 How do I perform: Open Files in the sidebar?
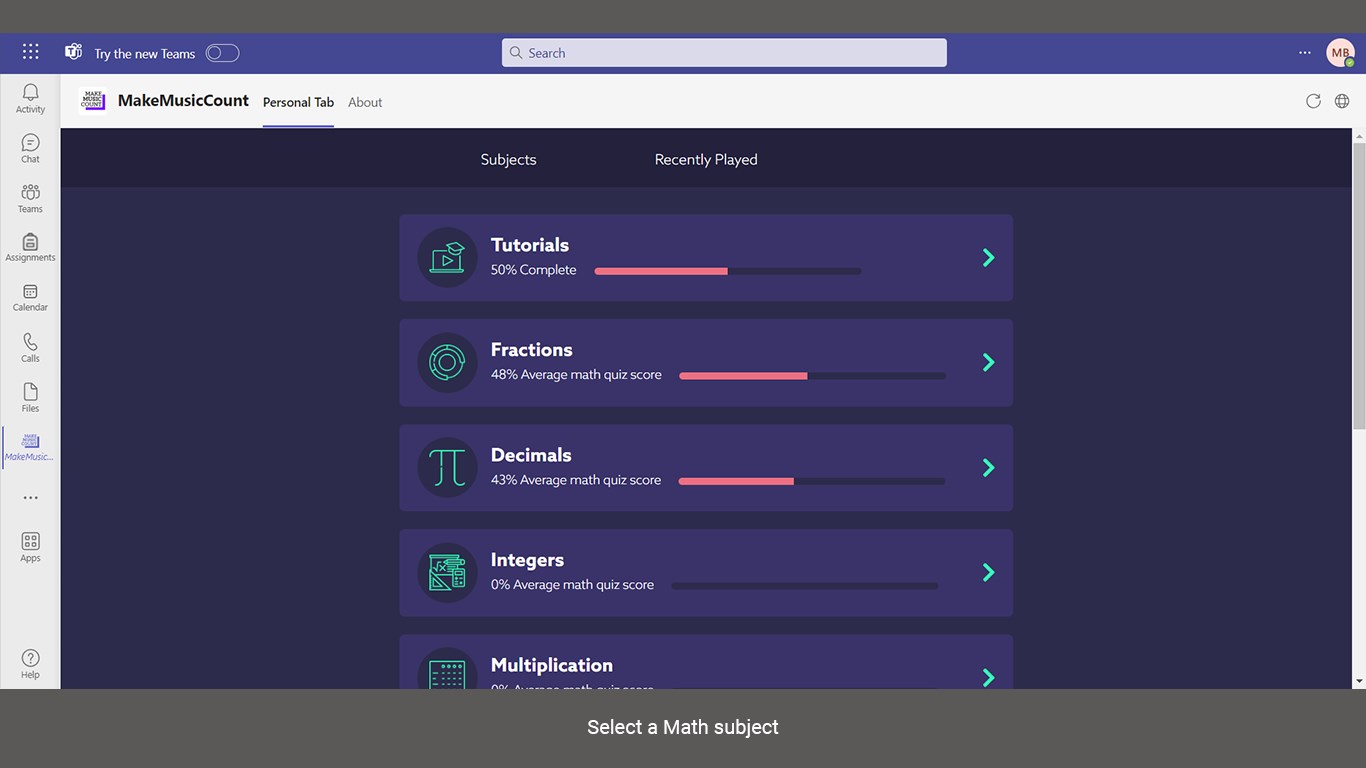[30, 398]
